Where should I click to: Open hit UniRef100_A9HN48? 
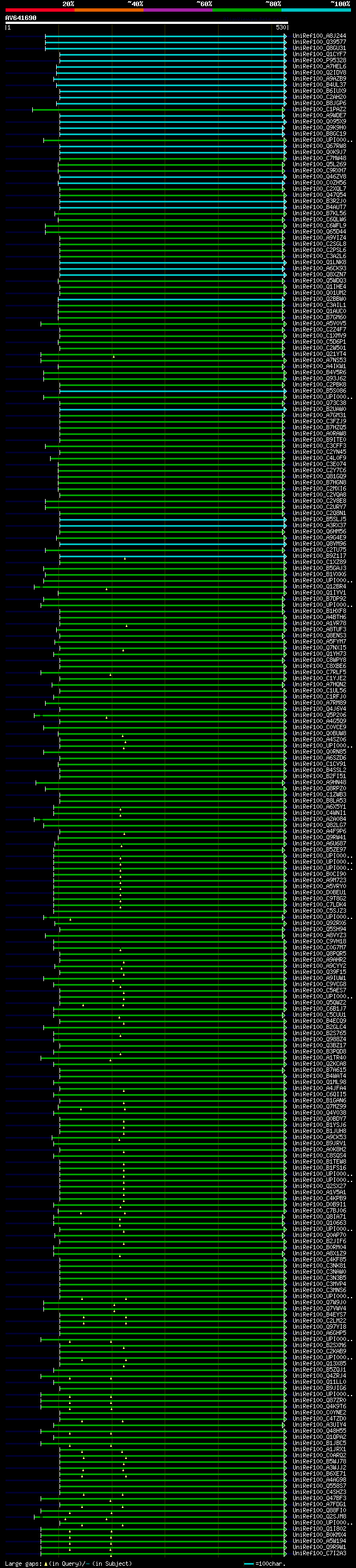coord(319,783)
